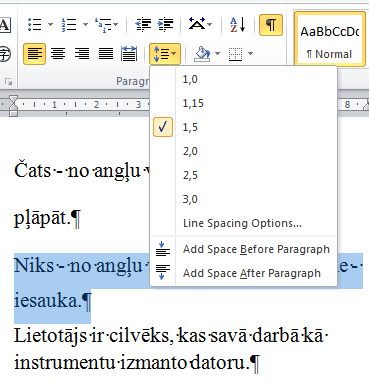The image size is (369, 383).
Task: Click the Line and Paragraph Spacing button
Action: click(x=165, y=54)
